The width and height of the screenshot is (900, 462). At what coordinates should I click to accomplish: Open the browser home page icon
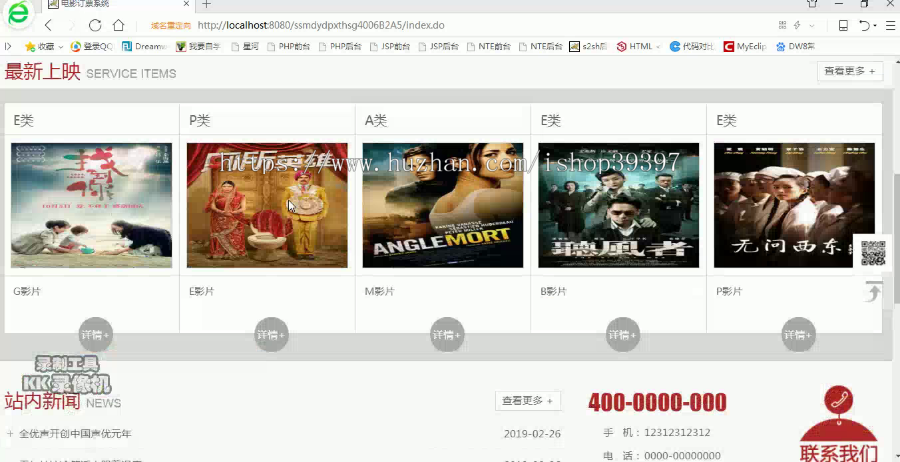pyautogui.click(x=118, y=25)
